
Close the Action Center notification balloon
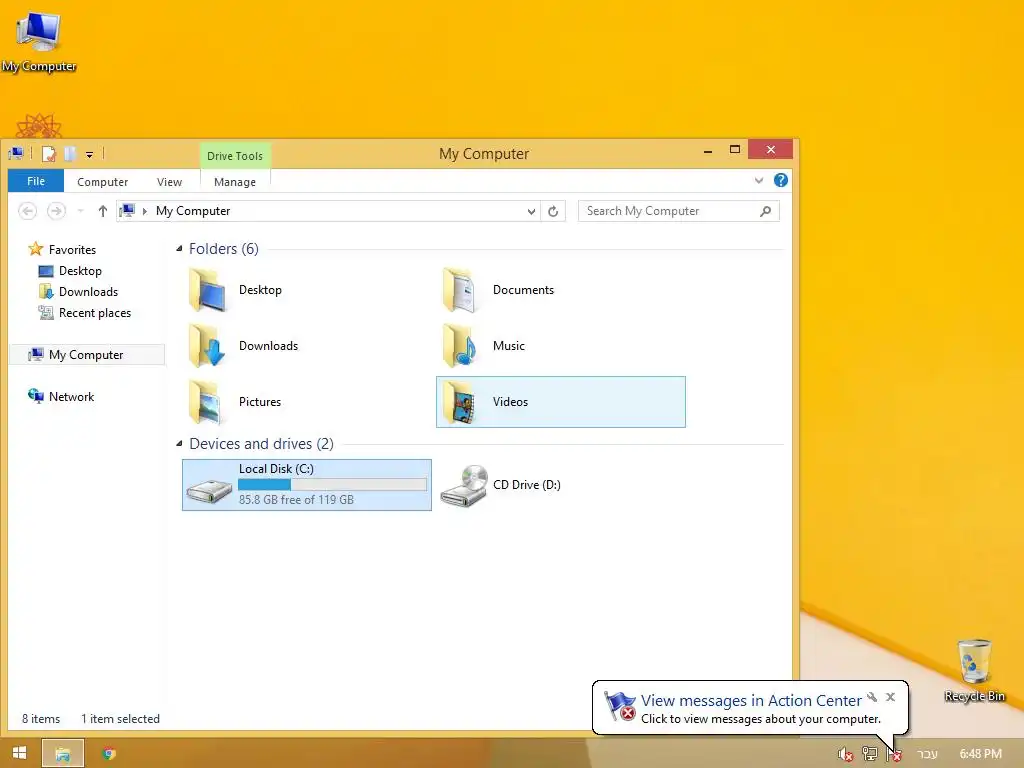click(890, 697)
